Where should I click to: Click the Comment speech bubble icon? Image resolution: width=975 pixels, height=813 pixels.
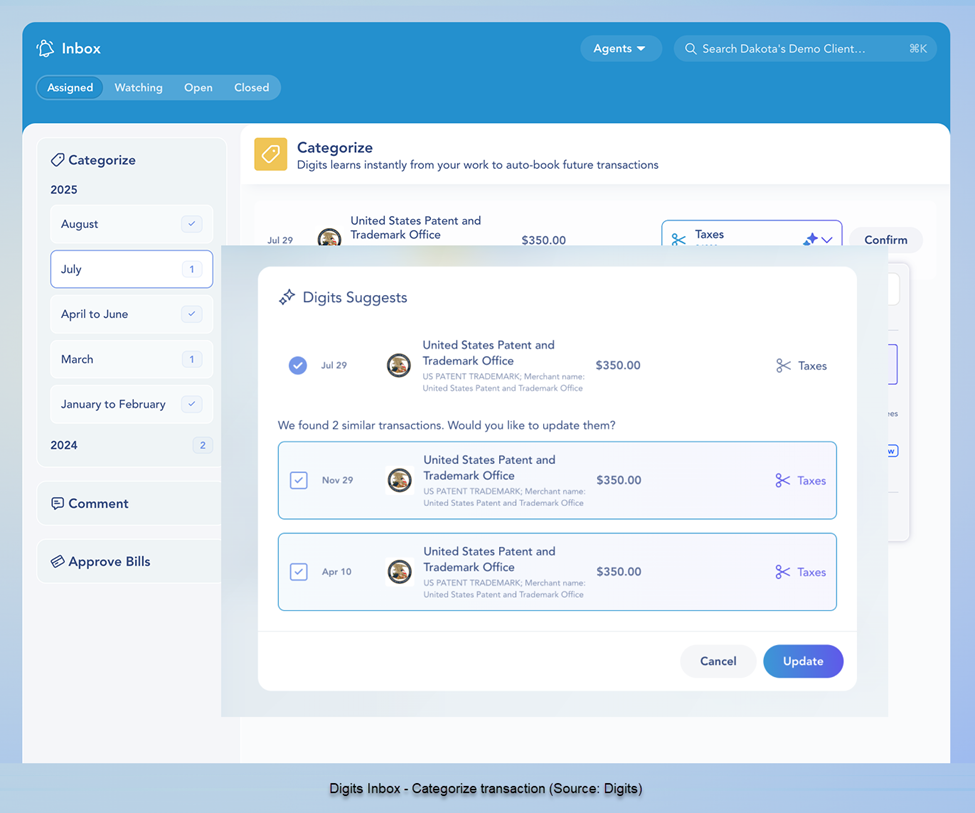click(x=57, y=503)
